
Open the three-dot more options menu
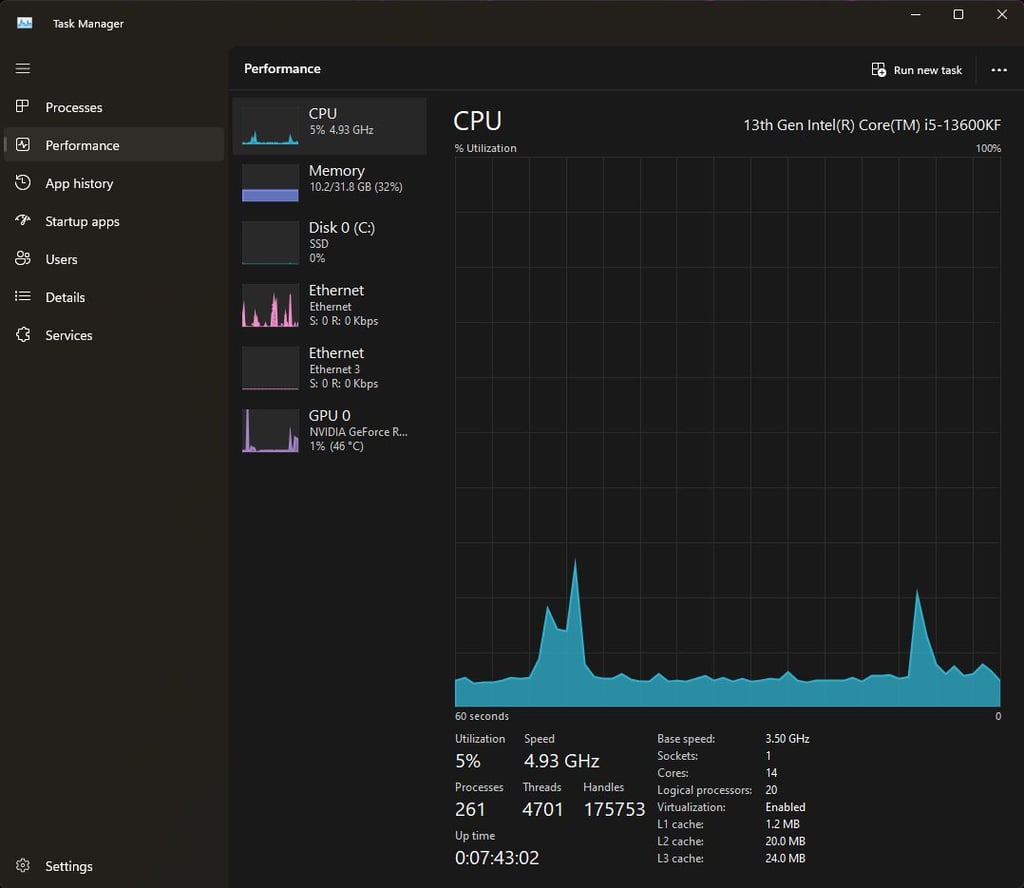tap(999, 70)
